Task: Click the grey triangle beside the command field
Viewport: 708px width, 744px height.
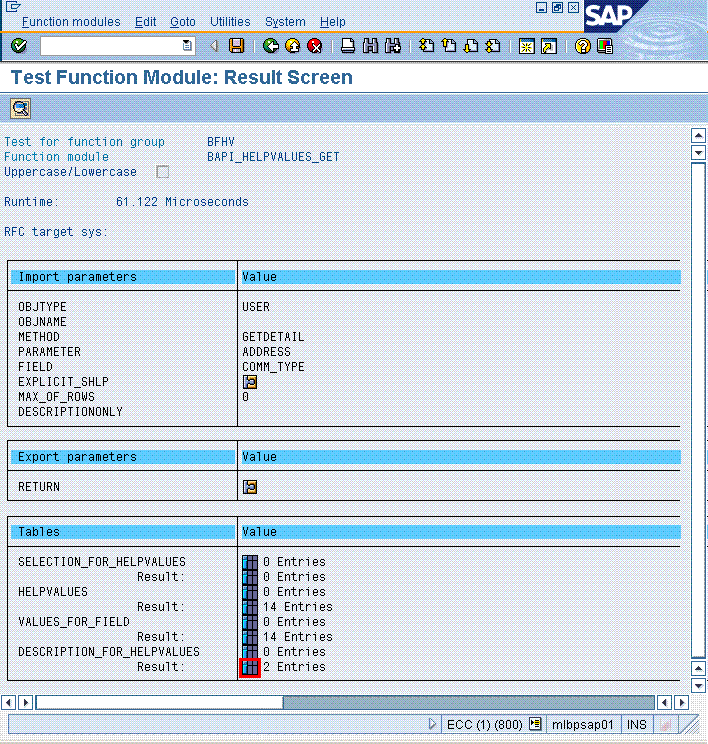Action: 214,46
